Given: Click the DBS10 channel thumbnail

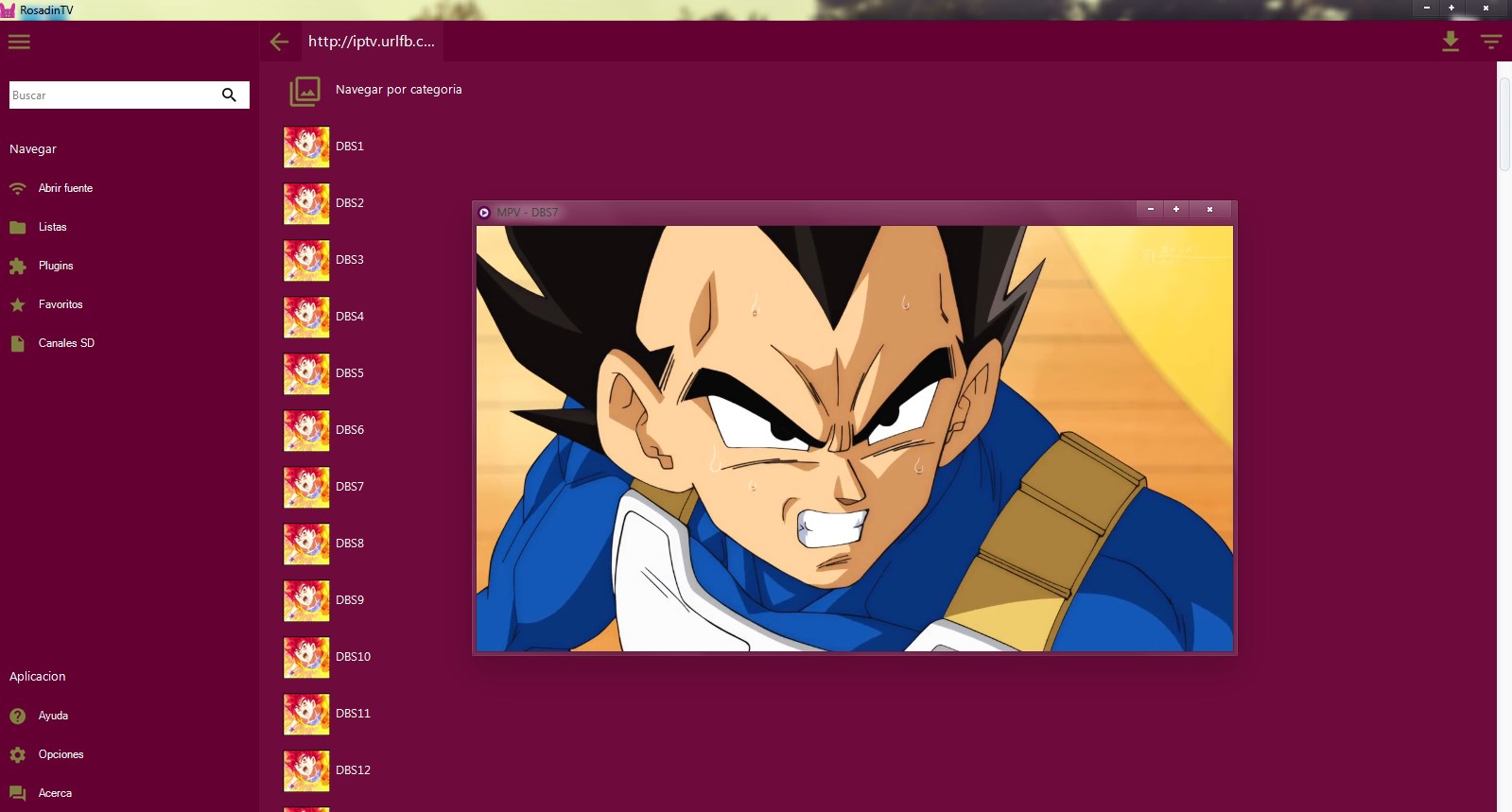Looking at the screenshot, I should click(x=306, y=657).
